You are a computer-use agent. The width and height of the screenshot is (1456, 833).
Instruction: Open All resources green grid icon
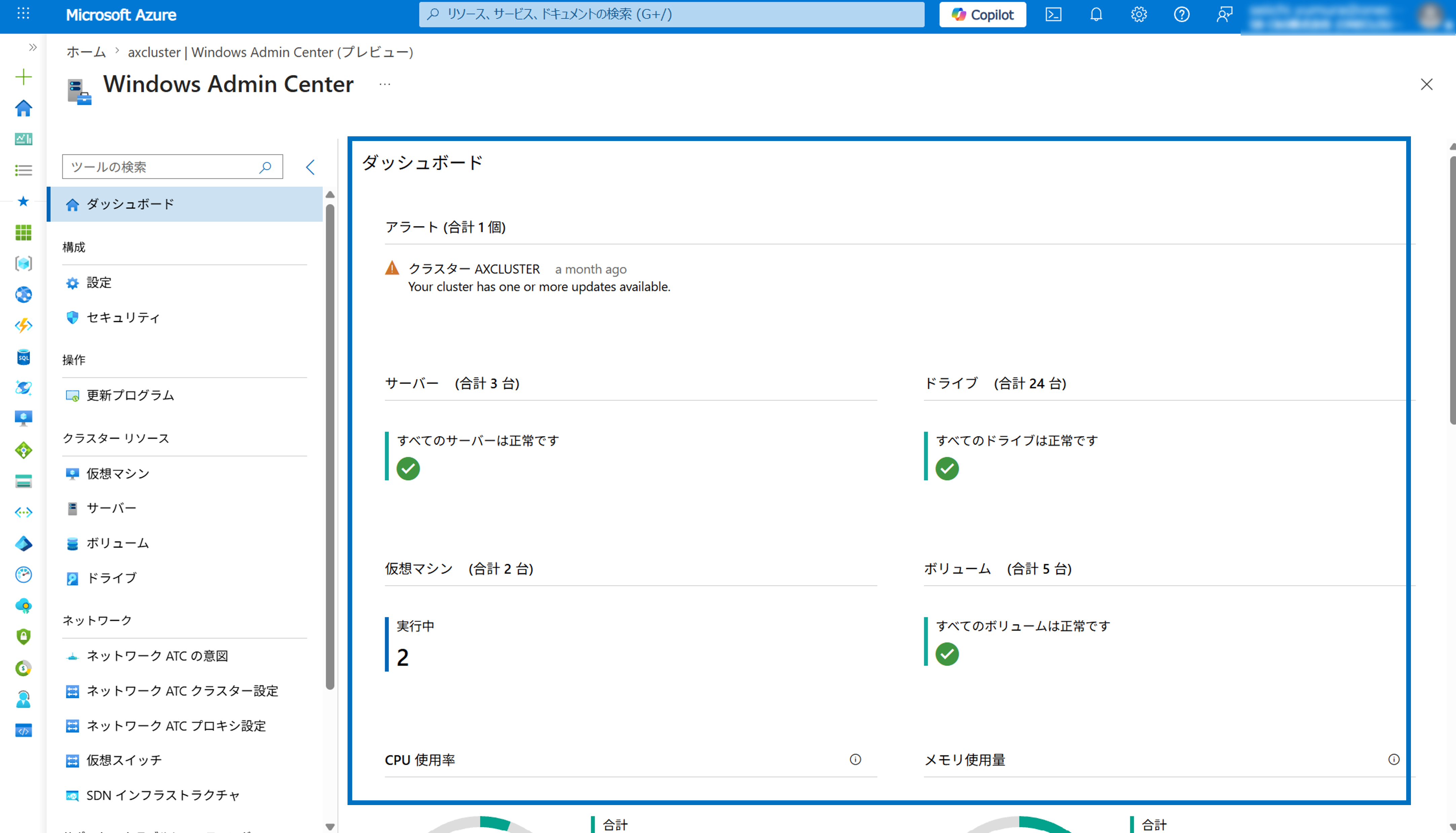point(24,232)
